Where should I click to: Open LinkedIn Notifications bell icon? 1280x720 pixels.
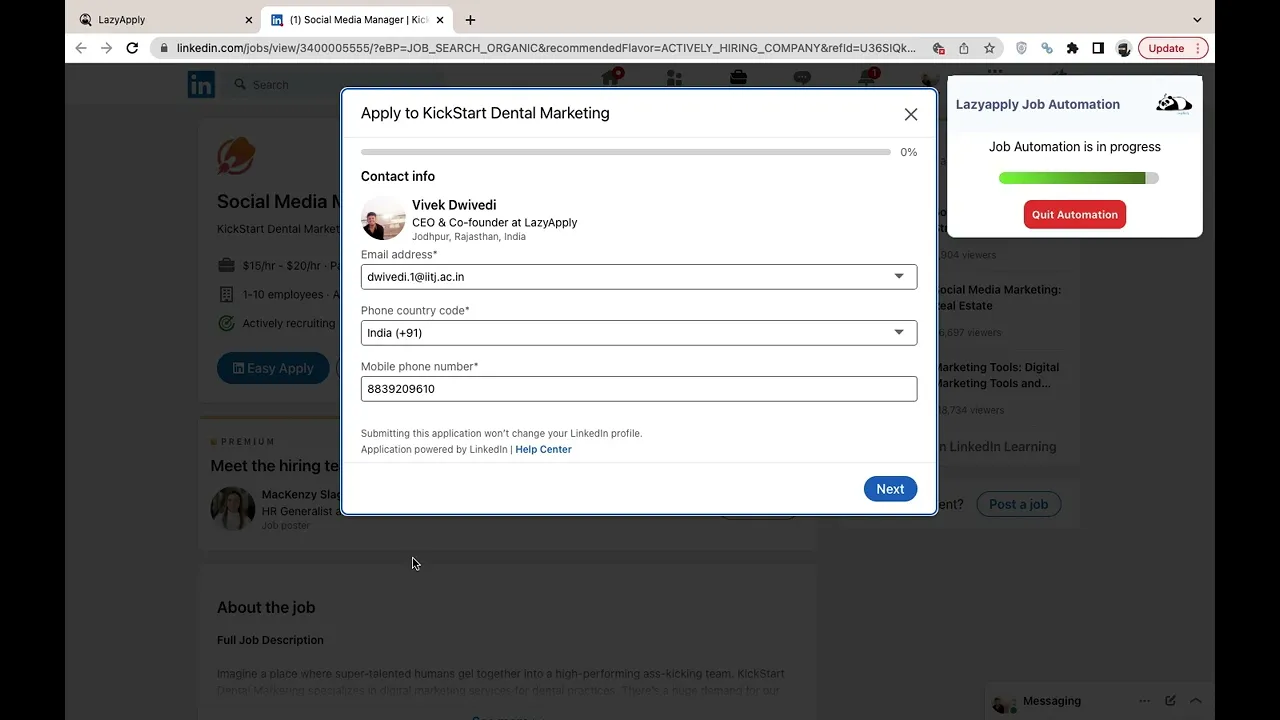pyautogui.click(x=866, y=78)
